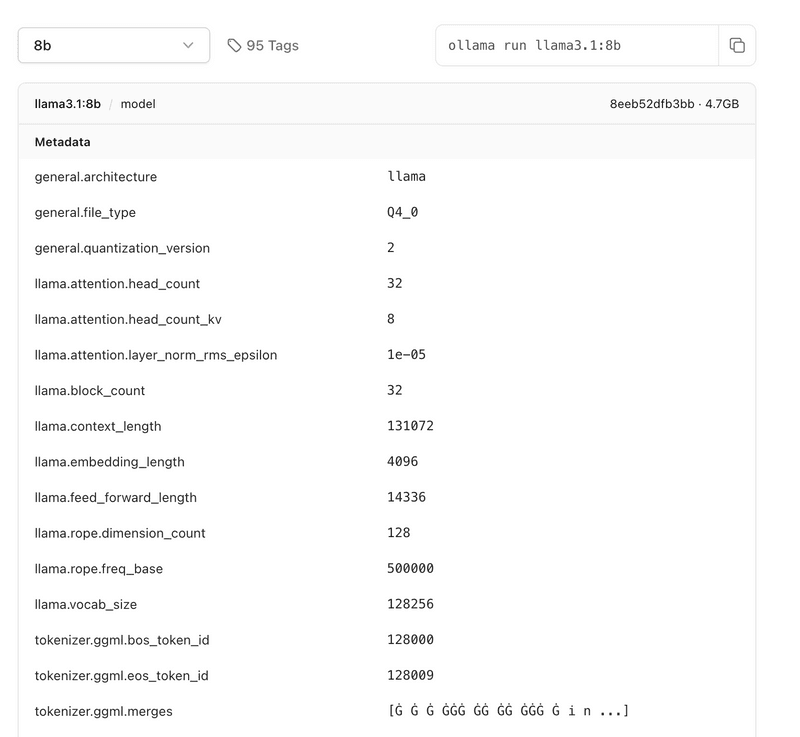Select the freq_base value 500000

(410, 569)
